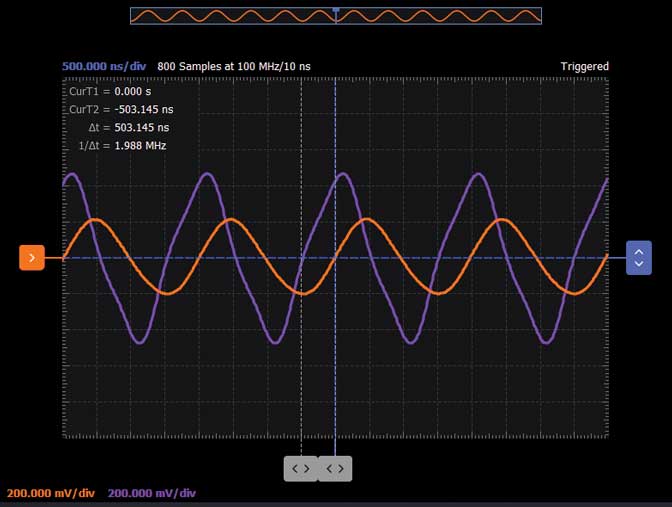This screenshot has width=672, height=507.
Task: Click the Triggered status label
Action: 584,66
